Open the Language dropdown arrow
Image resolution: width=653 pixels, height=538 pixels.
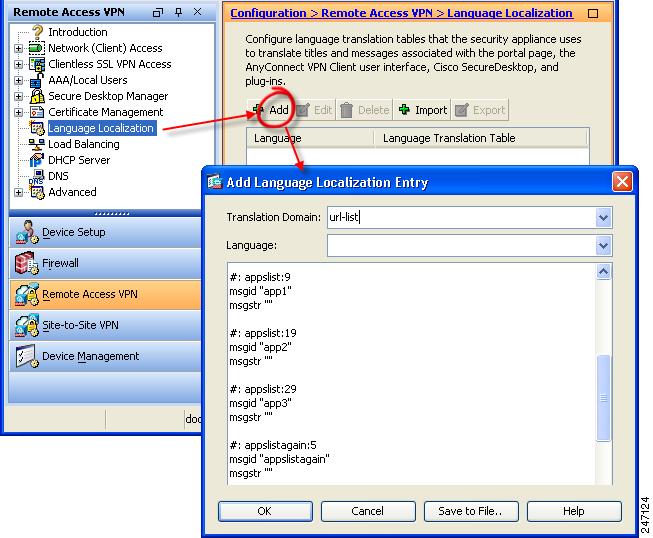(x=603, y=246)
